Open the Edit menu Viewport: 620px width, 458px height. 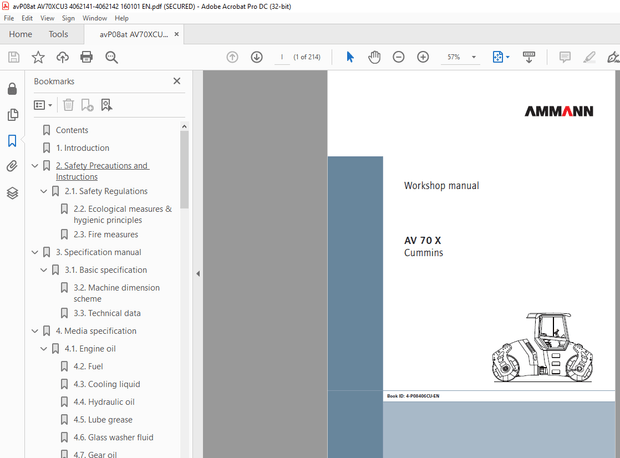27,18
